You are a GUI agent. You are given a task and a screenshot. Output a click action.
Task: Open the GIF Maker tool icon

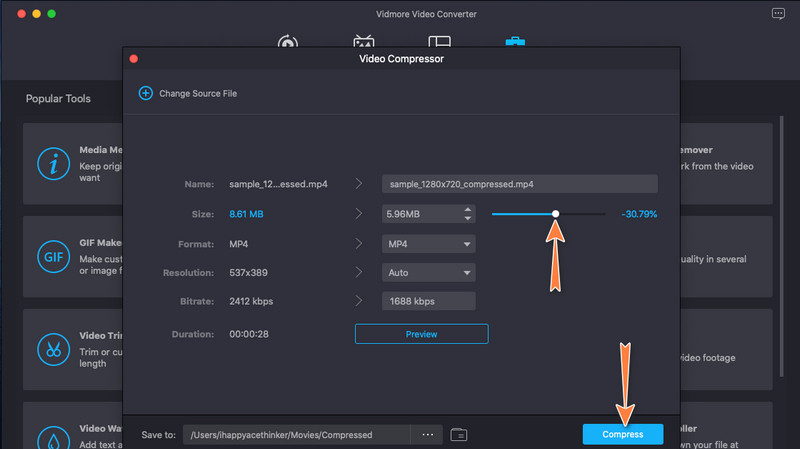[x=52, y=256]
